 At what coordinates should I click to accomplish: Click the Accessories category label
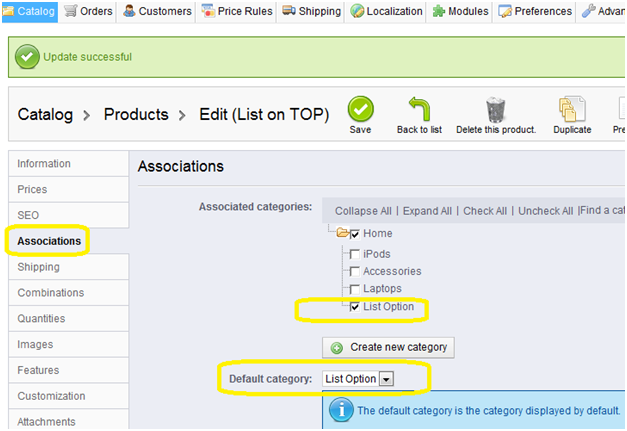392,271
